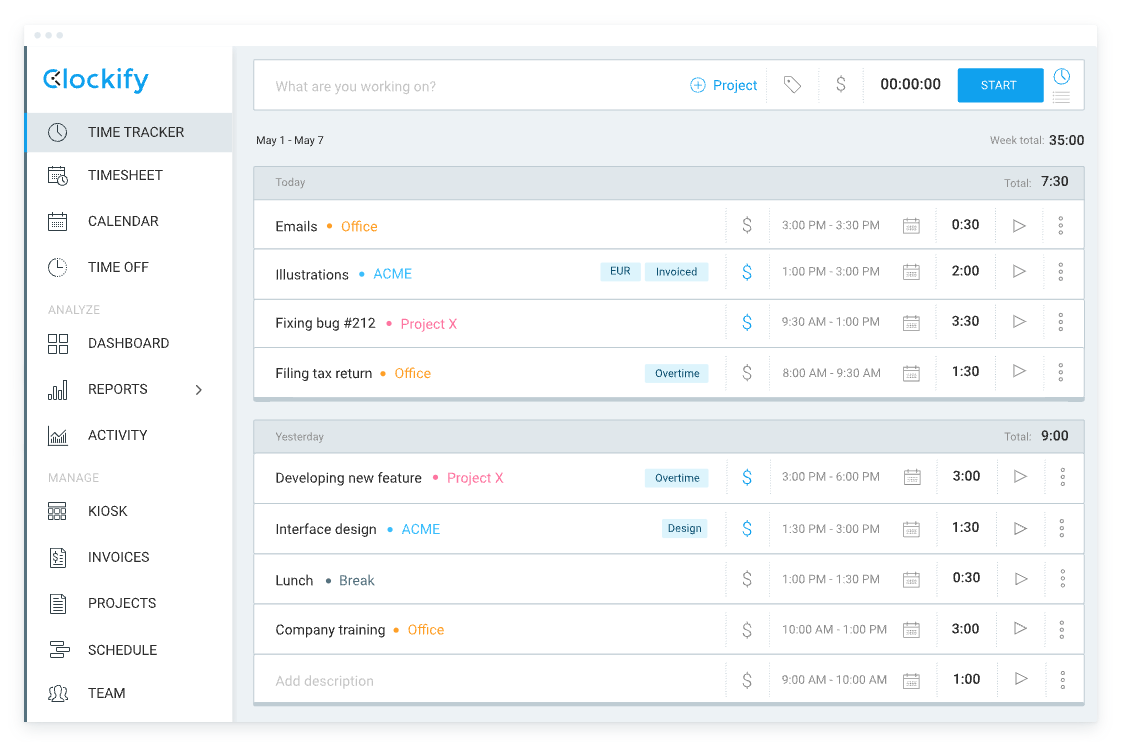Switch to manual mode list icon
Viewport: 1123px width, 742px height.
pos(1061,97)
